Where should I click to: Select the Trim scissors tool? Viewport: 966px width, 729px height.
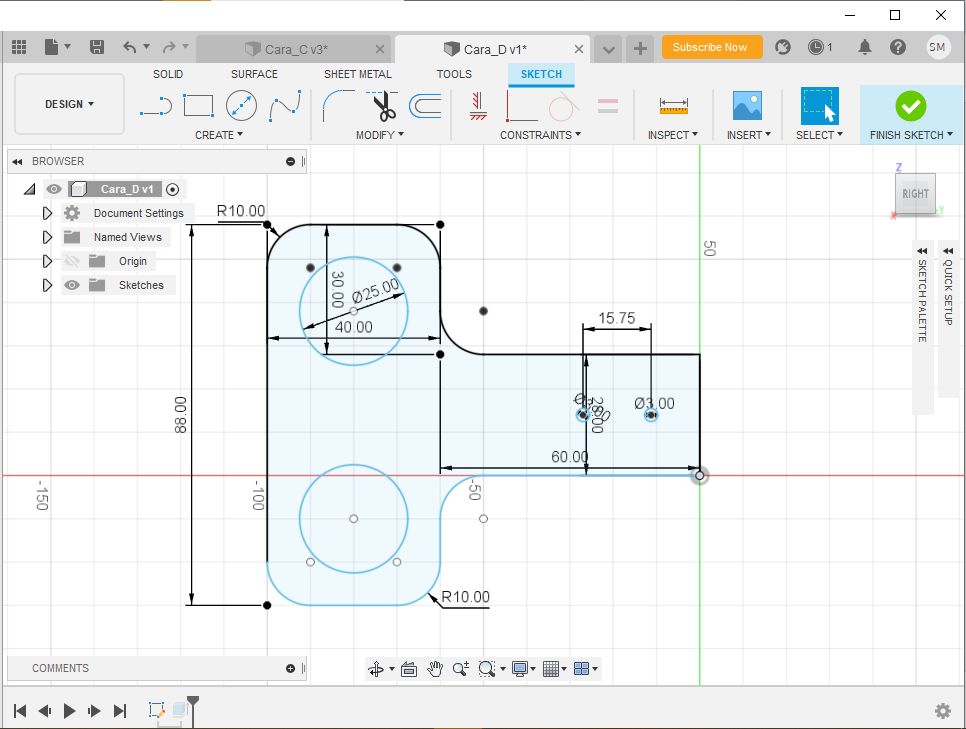tap(383, 106)
